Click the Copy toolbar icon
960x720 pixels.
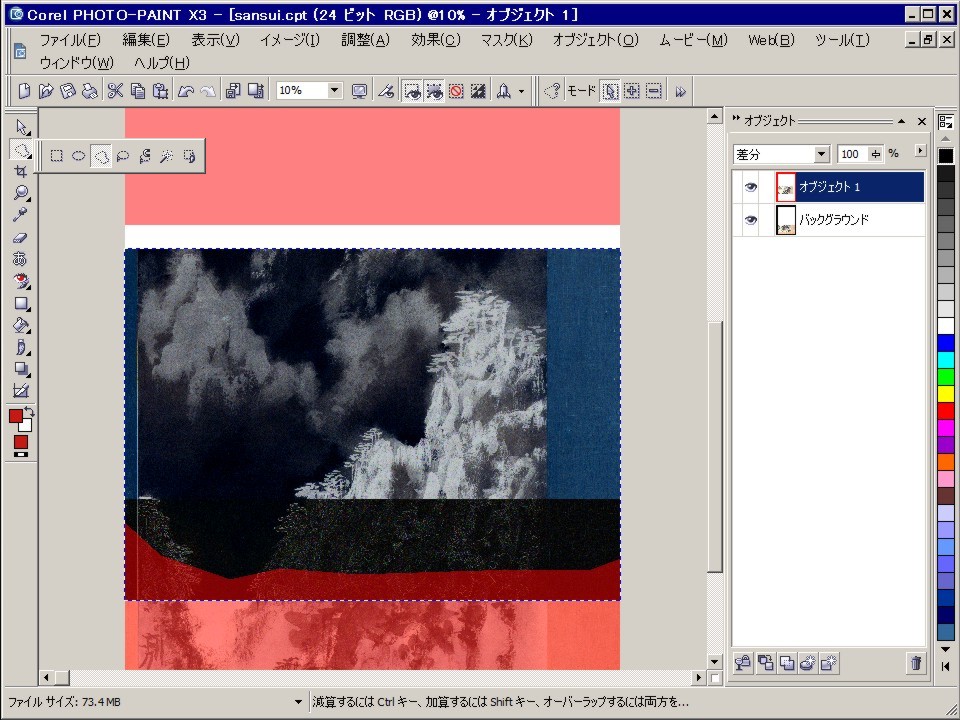138,91
